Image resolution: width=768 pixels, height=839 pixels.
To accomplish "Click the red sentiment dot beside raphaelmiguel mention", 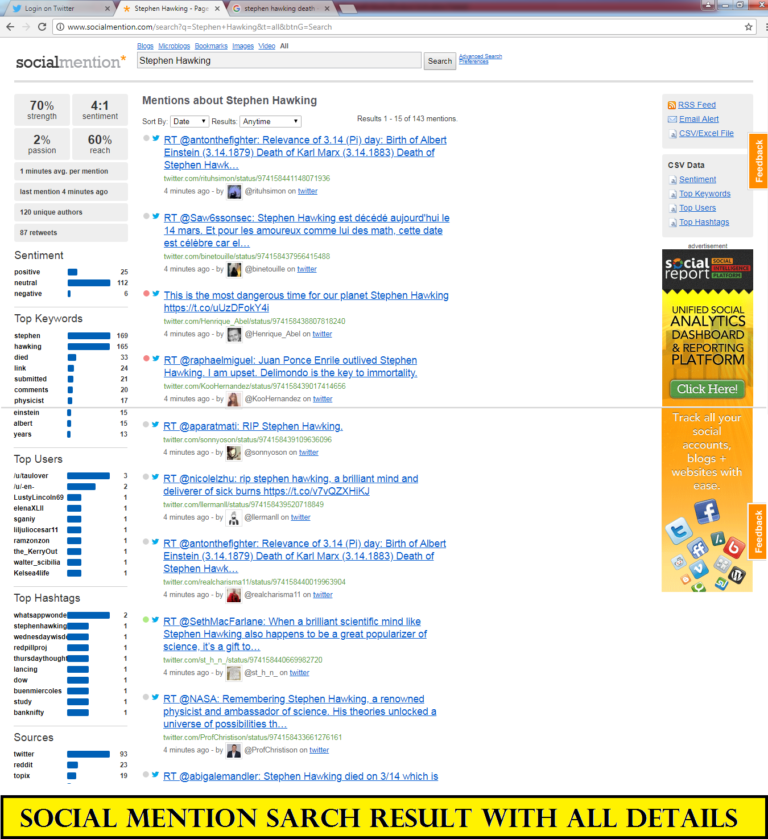I will point(146,359).
